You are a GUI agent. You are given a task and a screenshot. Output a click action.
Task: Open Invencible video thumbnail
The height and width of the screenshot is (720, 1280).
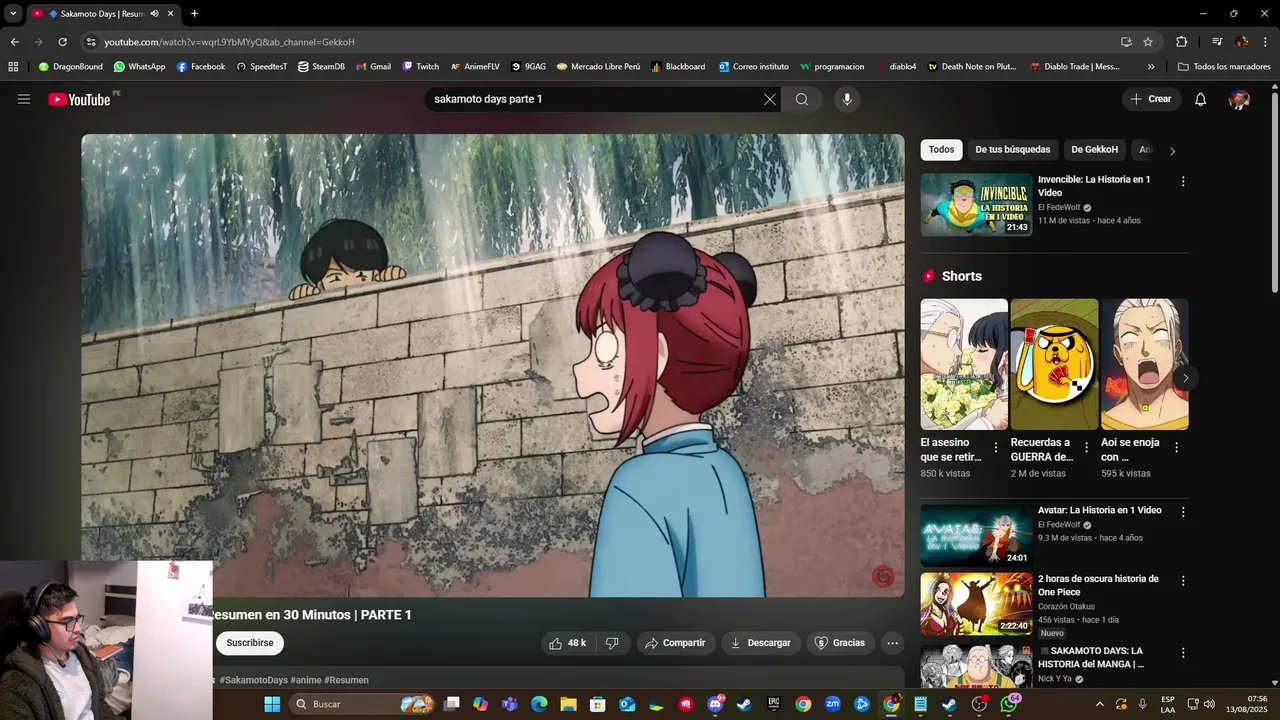(x=976, y=204)
